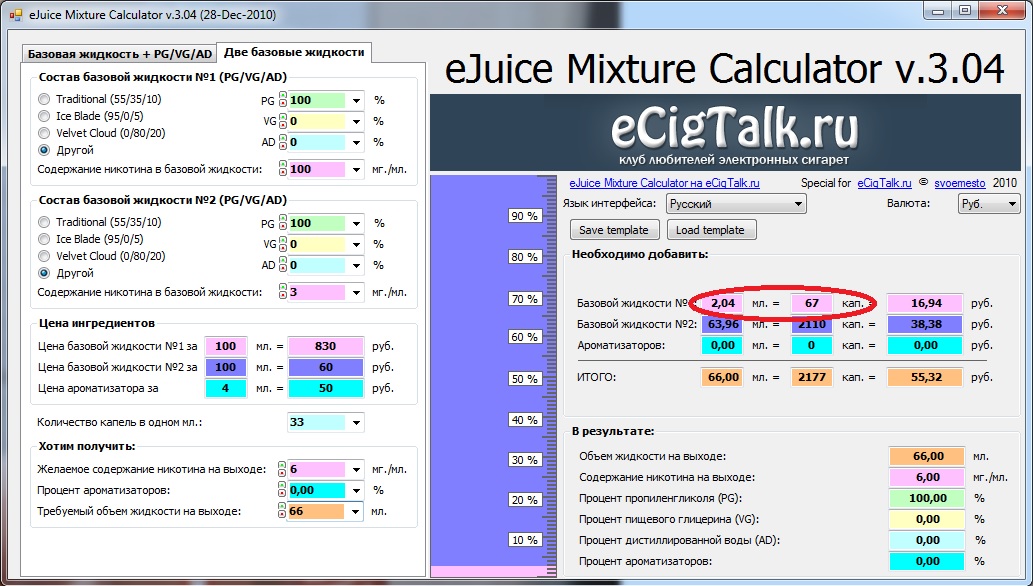Decrease required output volume with red arrow
This screenshot has height=586, width=1033.
(283, 515)
